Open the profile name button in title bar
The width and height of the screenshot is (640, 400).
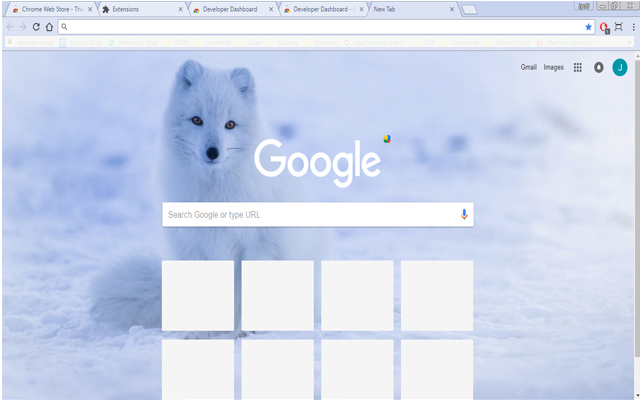[584, 6]
